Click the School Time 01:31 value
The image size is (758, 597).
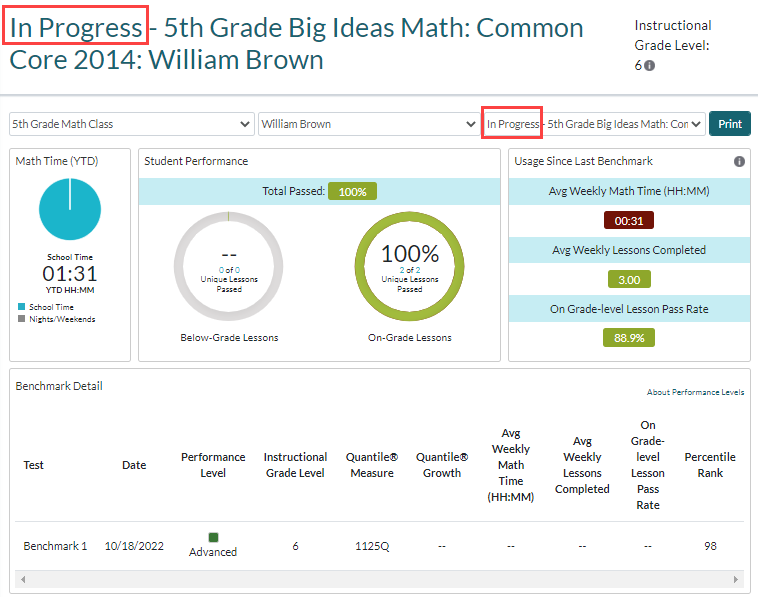[70, 274]
